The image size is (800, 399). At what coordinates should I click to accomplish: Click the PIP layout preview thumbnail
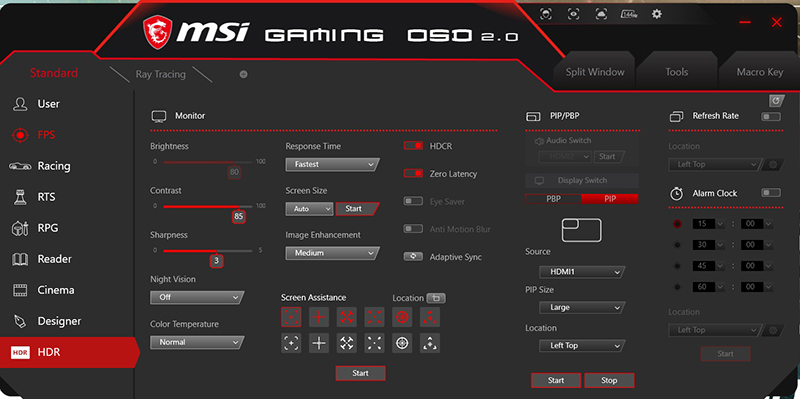(582, 230)
